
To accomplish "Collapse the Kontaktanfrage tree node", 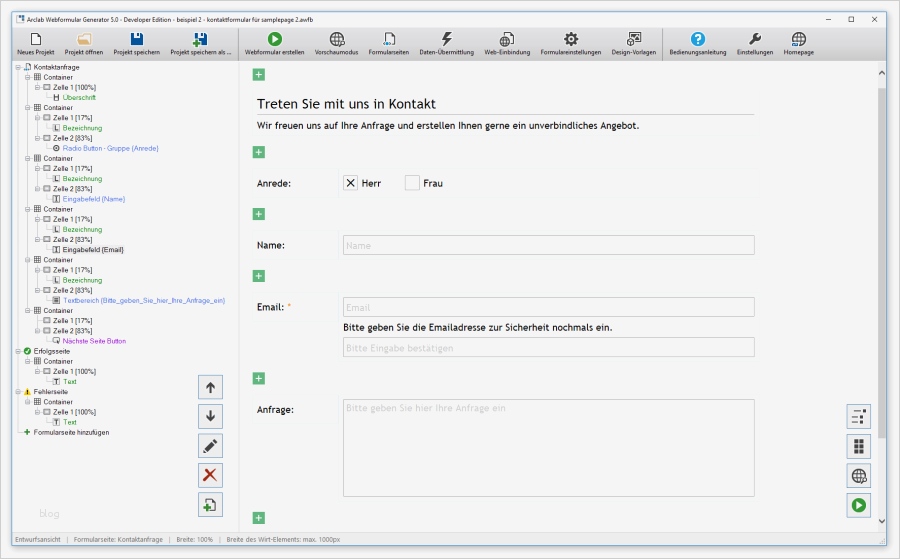I will click(x=18, y=67).
